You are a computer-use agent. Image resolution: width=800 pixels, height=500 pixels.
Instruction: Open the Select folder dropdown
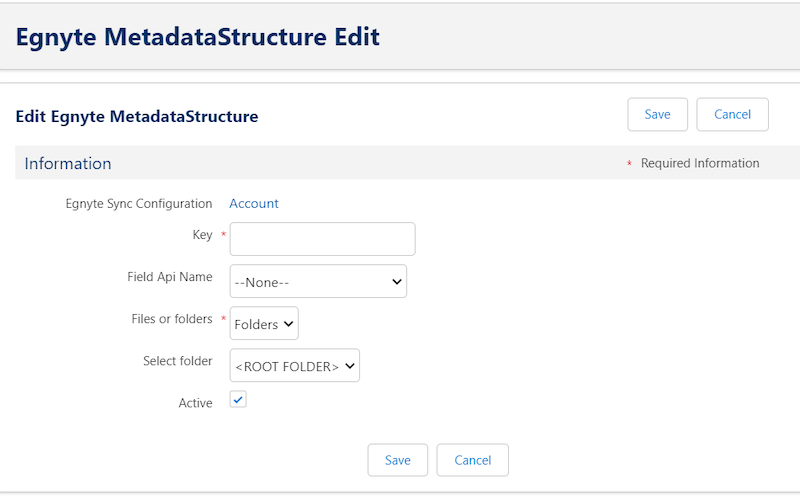(294, 365)
